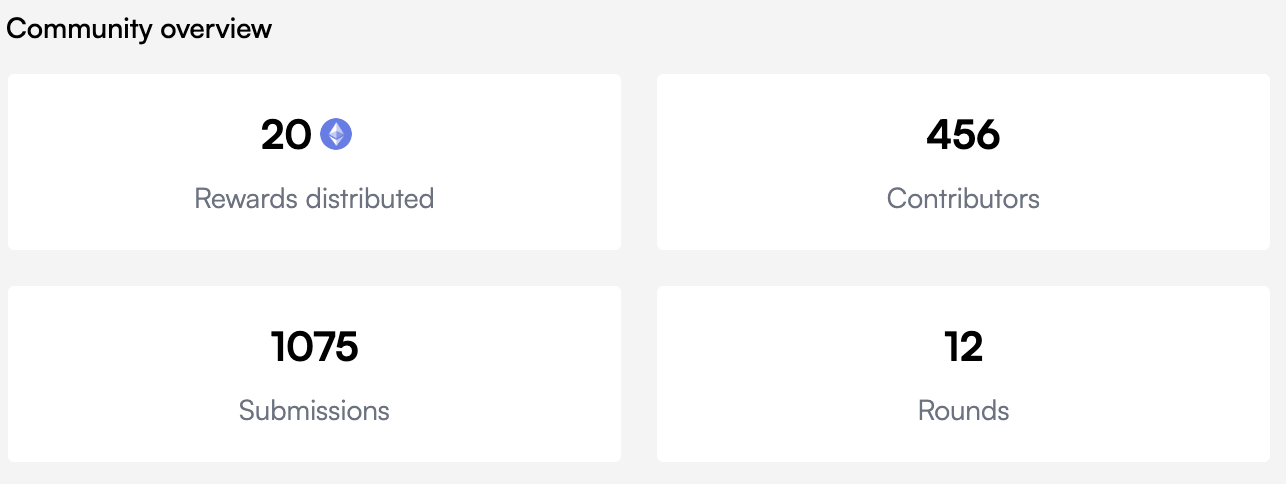The image size is (1286, 484).
Task: Select the 12 rounds count
Action: coord(963,347)
